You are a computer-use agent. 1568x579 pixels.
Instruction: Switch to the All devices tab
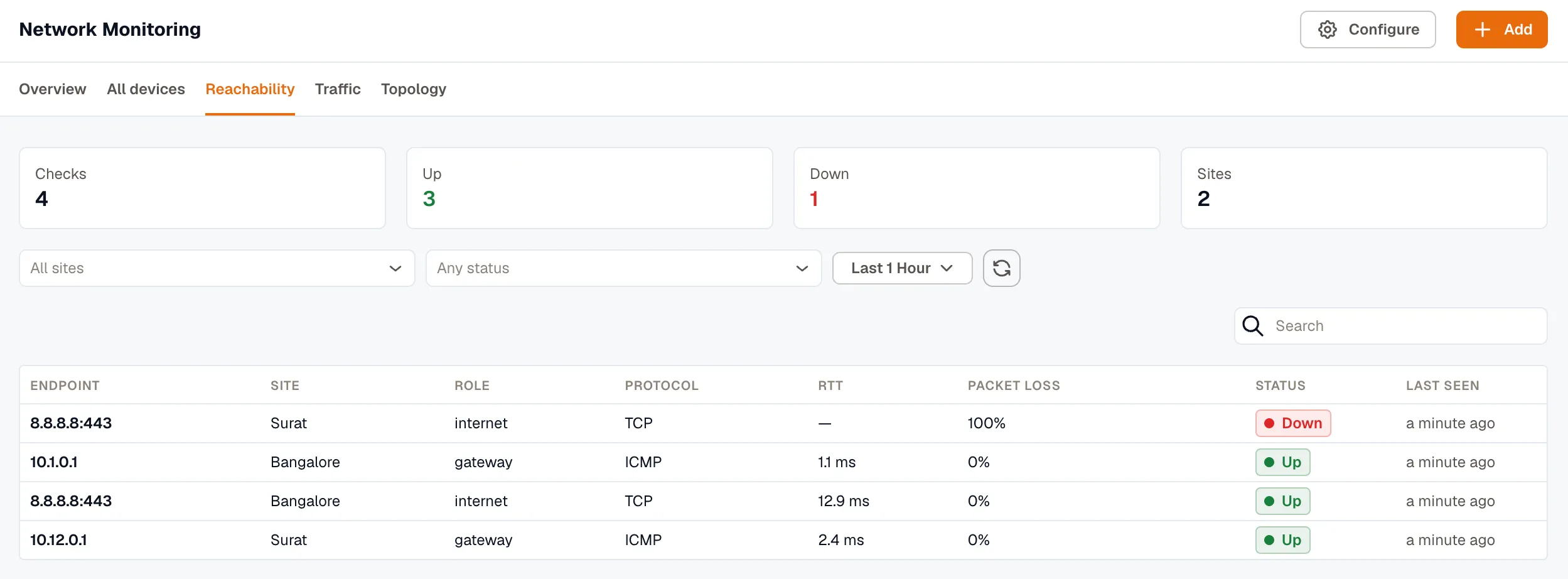[146, 89]
